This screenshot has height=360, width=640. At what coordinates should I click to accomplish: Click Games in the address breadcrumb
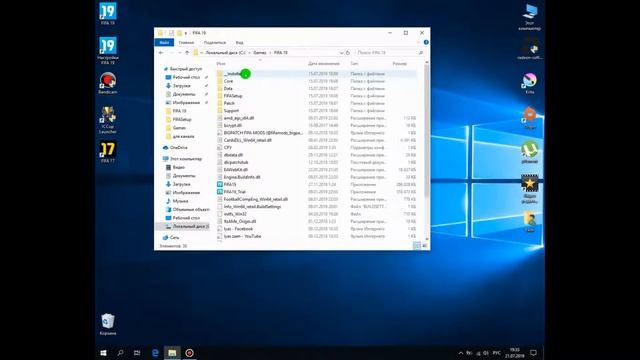(260, 53)
